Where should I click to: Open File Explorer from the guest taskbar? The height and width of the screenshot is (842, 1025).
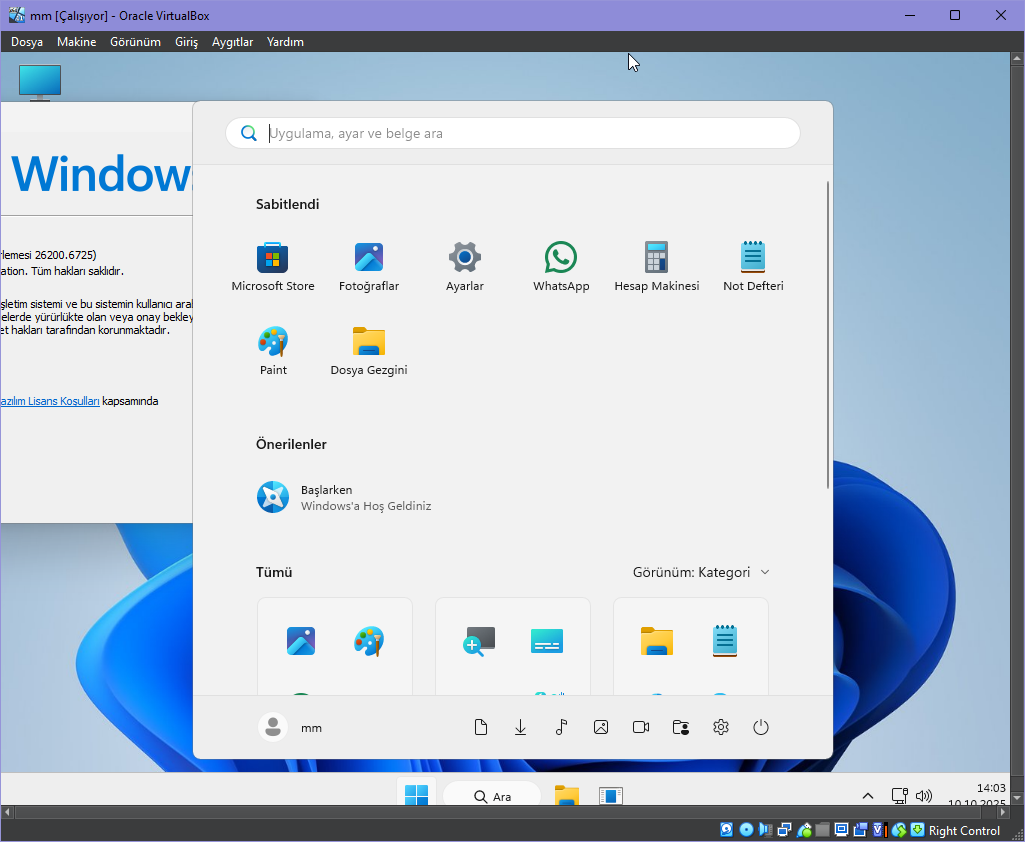567,795
